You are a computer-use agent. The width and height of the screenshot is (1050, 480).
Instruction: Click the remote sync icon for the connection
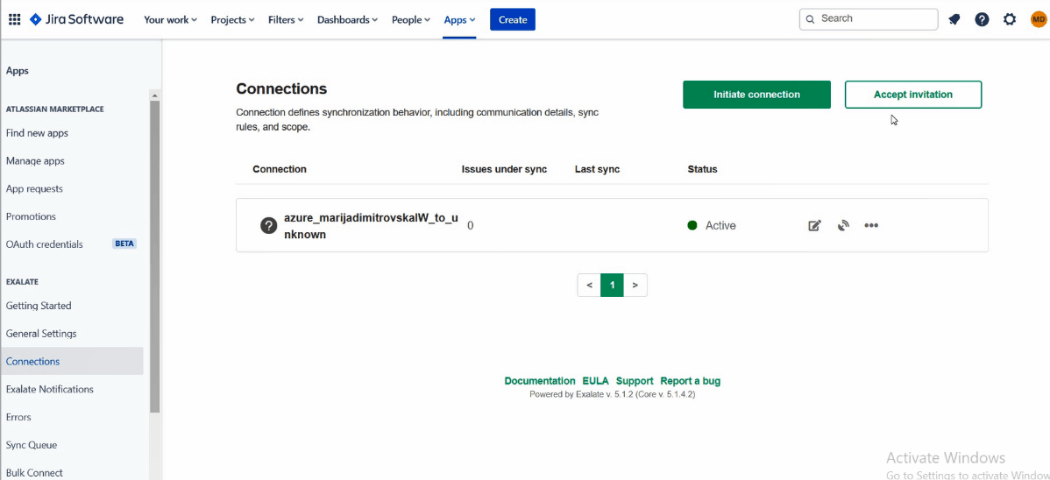coord(843,226)
